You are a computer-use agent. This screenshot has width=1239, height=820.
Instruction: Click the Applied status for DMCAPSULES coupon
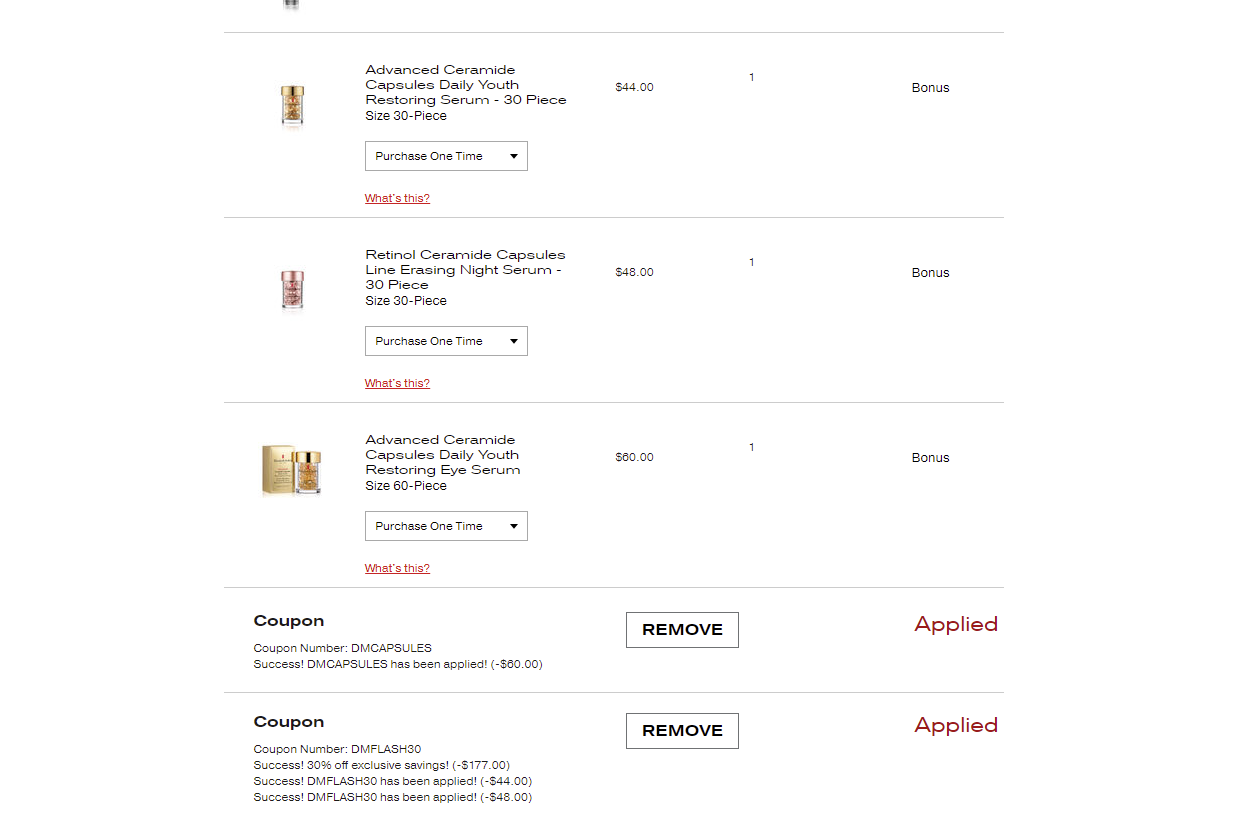(x=956, y=625)
